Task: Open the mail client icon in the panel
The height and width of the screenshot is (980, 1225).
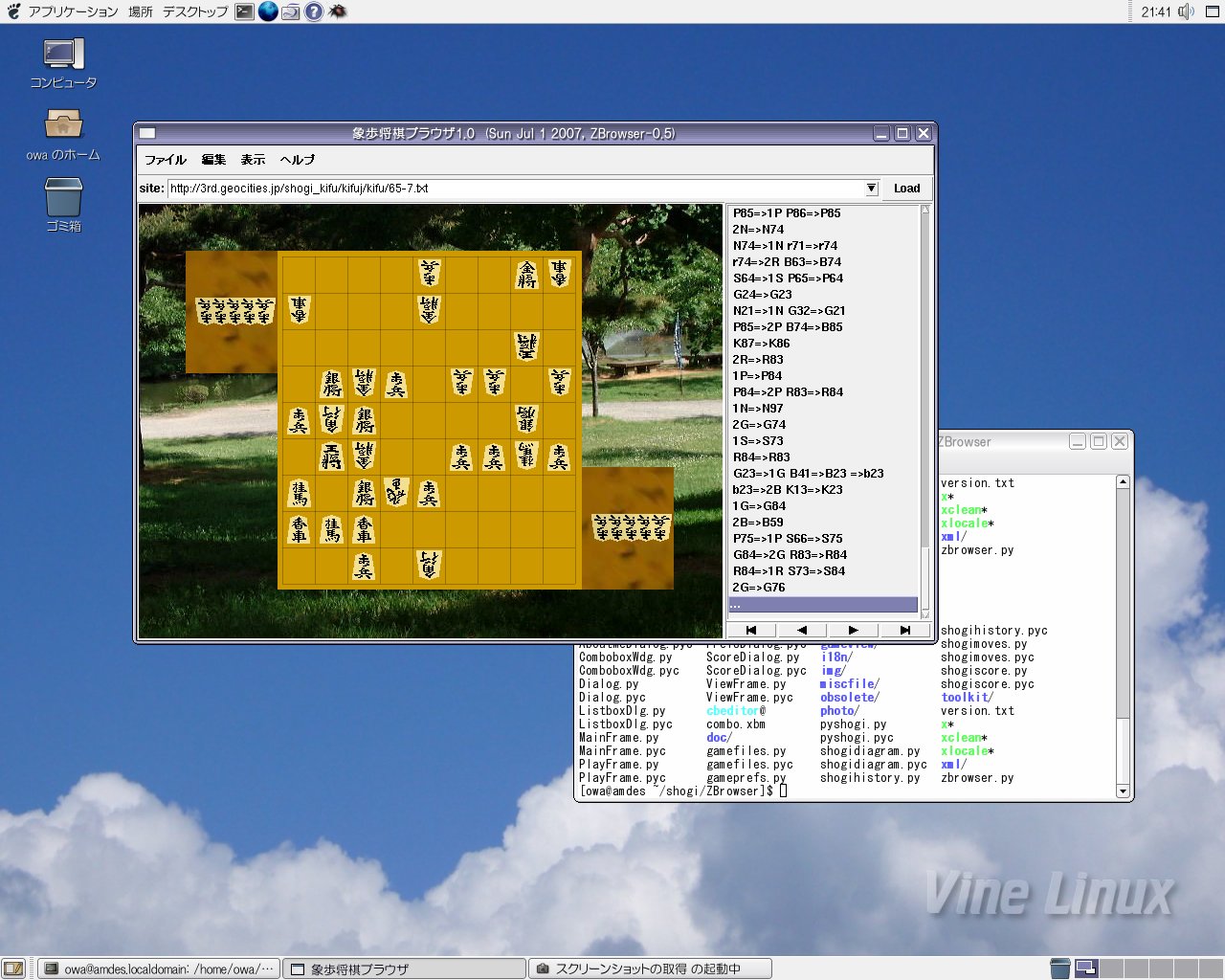Action: point(291,11)
